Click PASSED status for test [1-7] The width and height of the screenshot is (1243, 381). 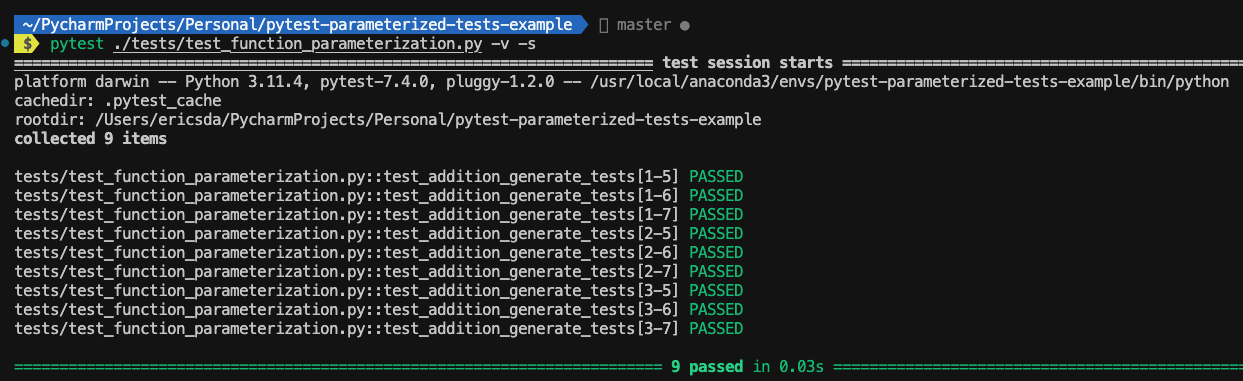tap(716, 215)
